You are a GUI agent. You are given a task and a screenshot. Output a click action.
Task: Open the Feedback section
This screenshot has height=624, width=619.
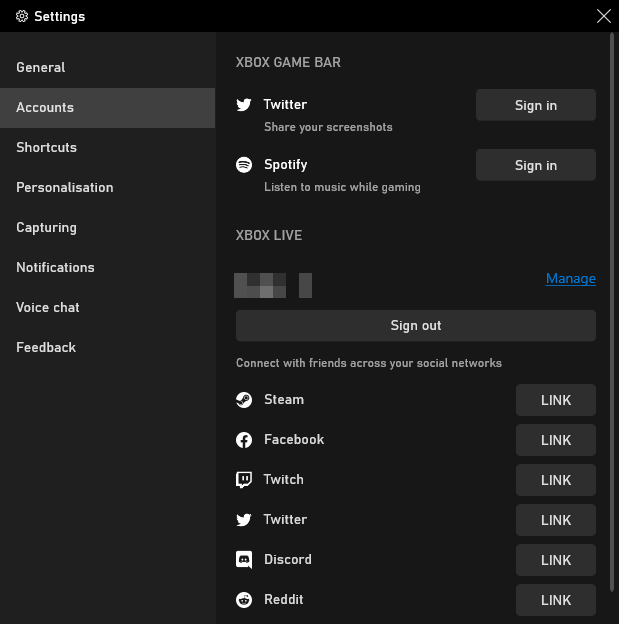(107, 348)
